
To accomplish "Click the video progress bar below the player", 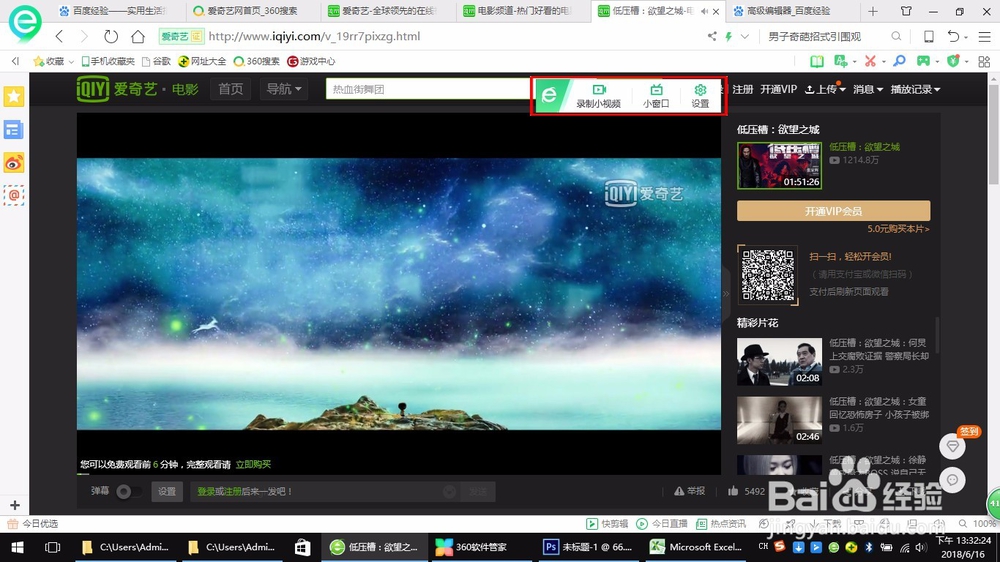I will (399, 474).
